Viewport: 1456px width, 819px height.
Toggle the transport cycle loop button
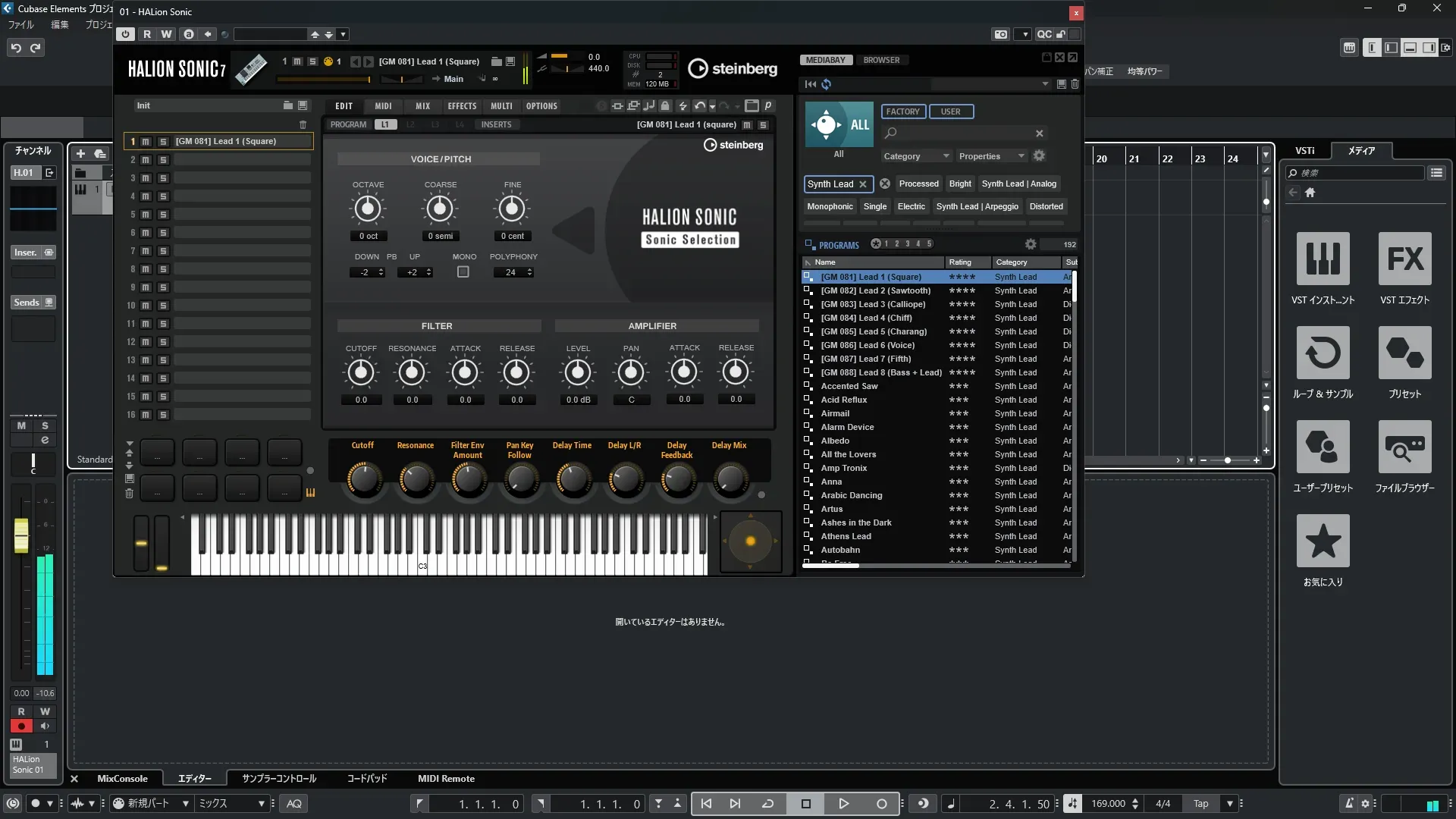[x=767, y=803]
